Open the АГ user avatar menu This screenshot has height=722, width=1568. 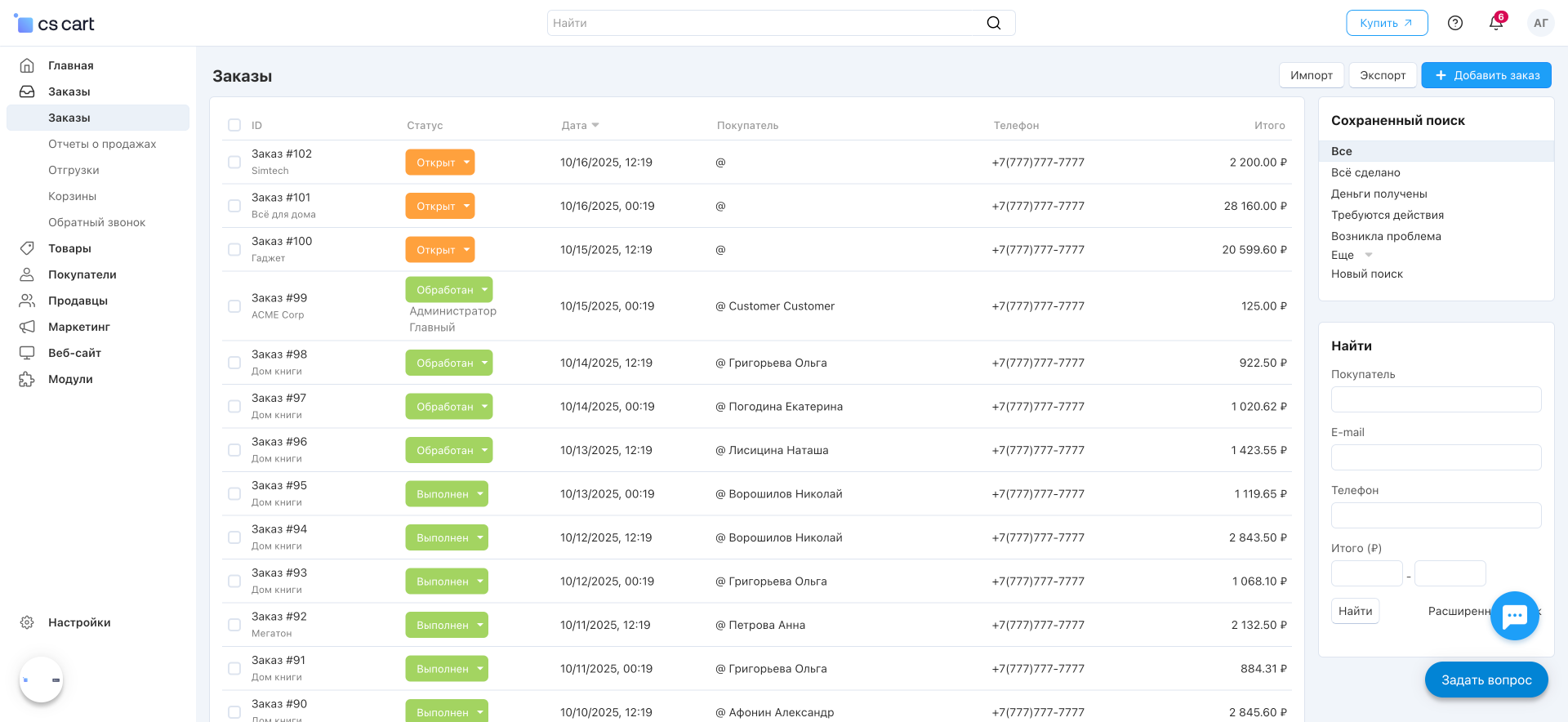pos(1540,23)
